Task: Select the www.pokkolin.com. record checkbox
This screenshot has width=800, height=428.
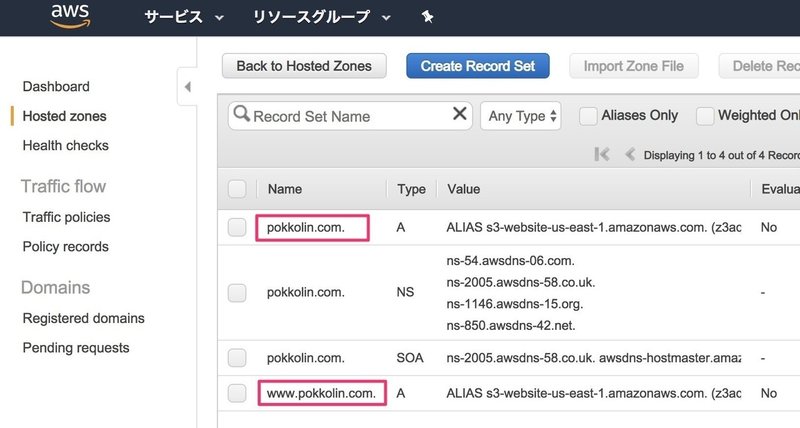Action: point(237,393)
